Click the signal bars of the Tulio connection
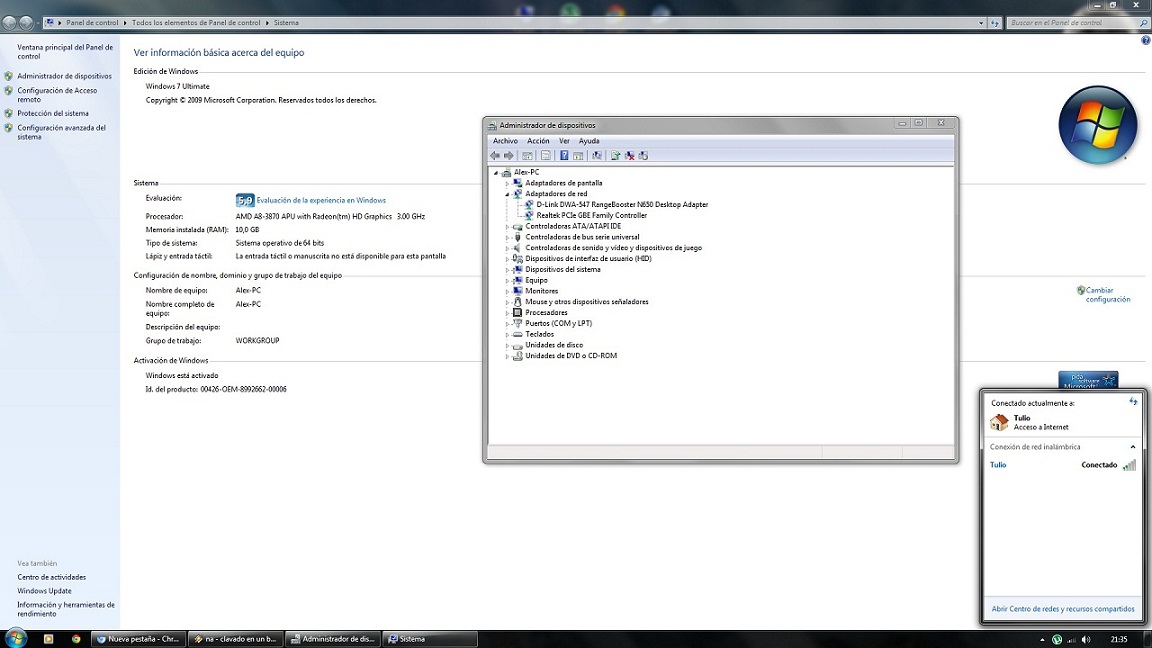Screen dimensions: 1152x648 tap(1129, 464)
